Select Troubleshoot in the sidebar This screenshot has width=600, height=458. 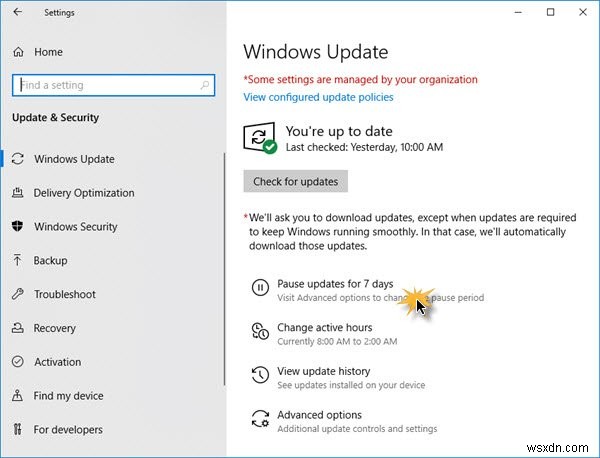[65, 294]
